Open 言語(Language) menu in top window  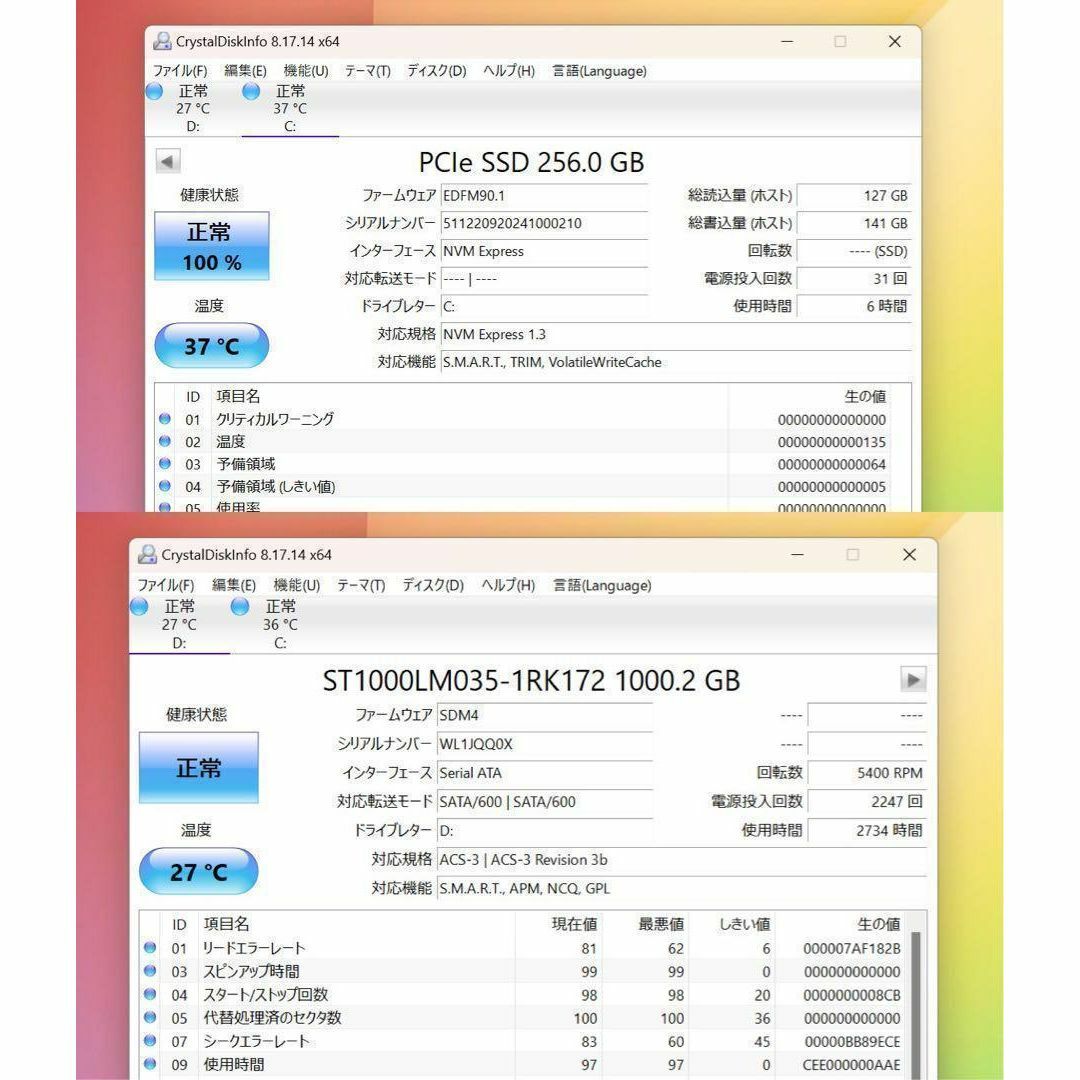[x=599, y=71]
